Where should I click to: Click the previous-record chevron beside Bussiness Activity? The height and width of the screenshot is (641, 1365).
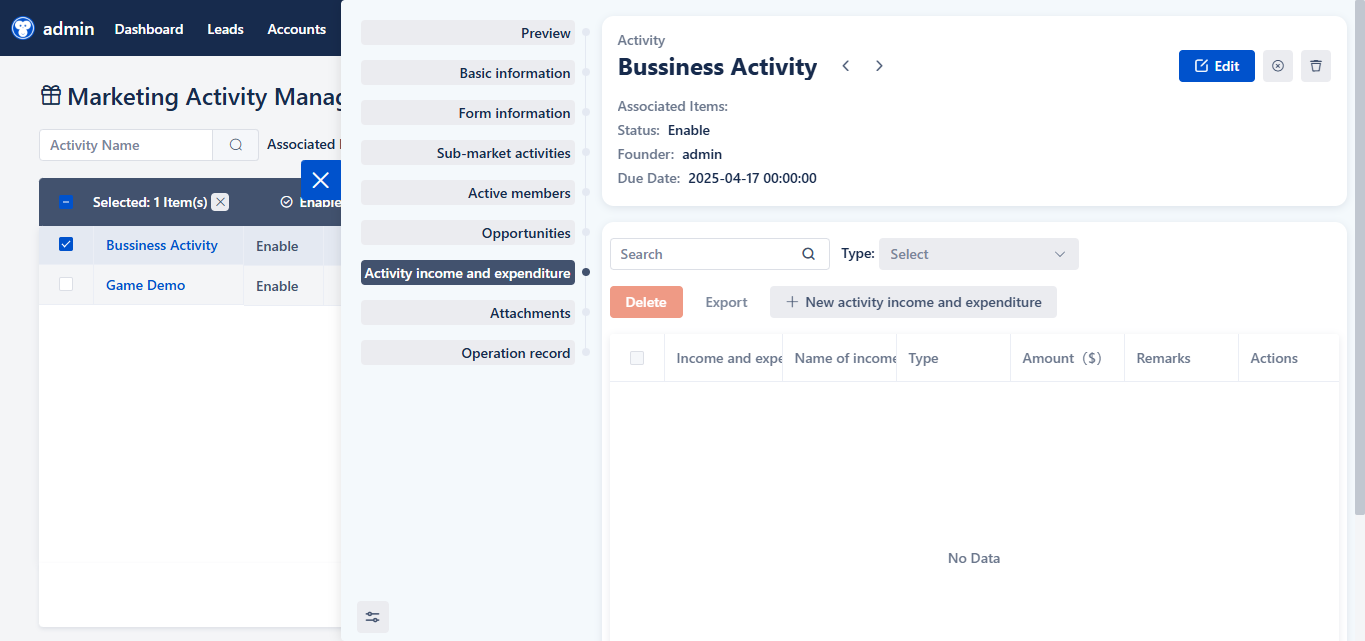click(845, 66)
